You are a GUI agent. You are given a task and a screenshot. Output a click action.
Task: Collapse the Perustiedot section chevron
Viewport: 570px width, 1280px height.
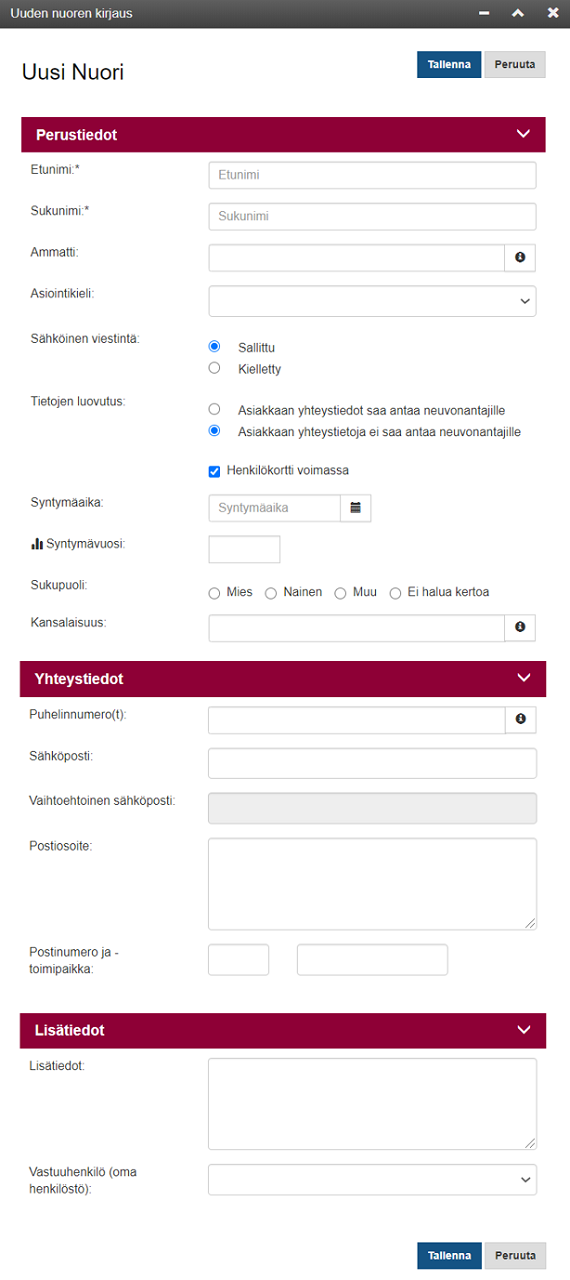pyautogui.click(x=522, y=133)
